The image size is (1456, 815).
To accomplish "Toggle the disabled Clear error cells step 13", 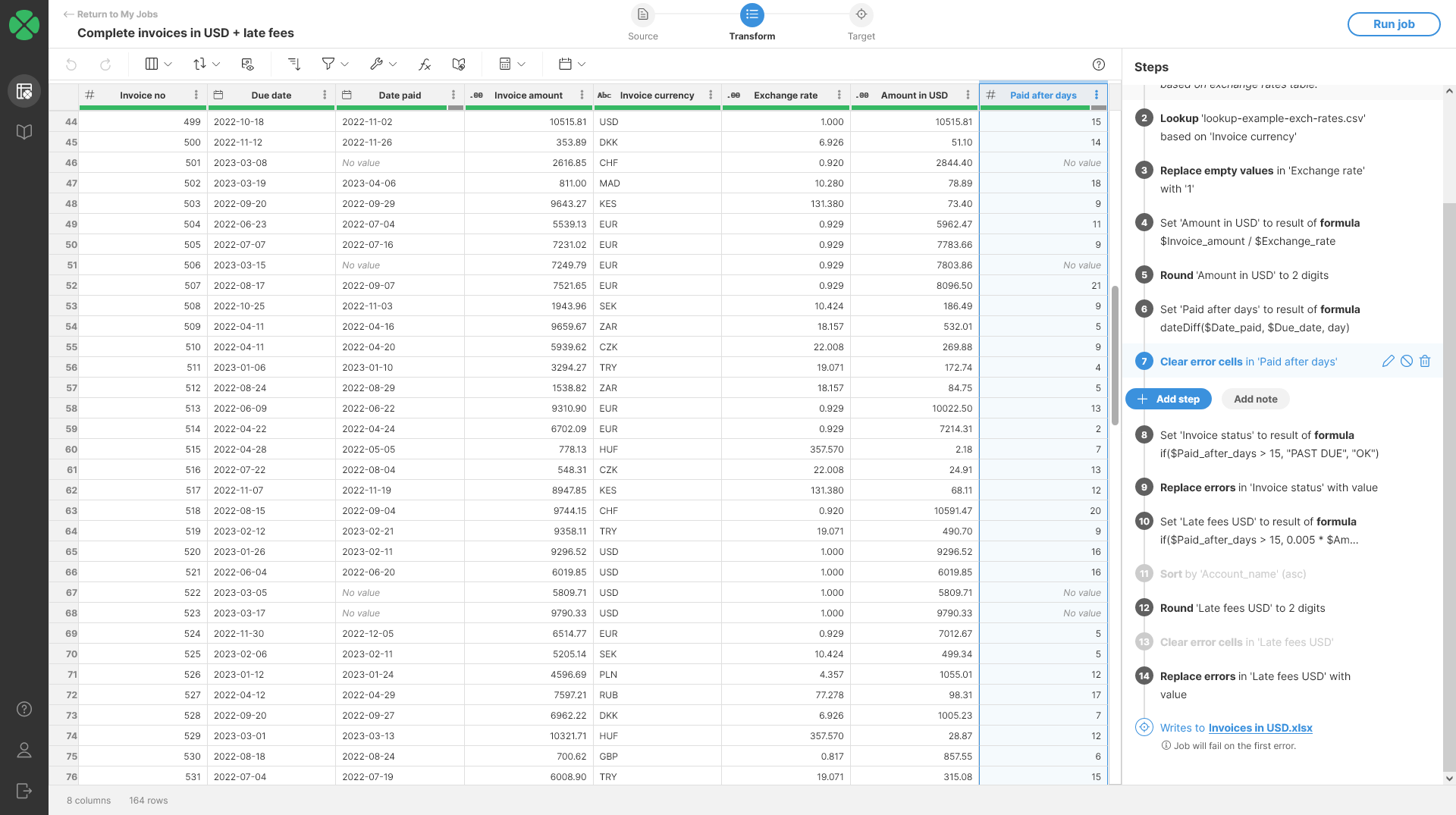I will tap(1246, 642).
